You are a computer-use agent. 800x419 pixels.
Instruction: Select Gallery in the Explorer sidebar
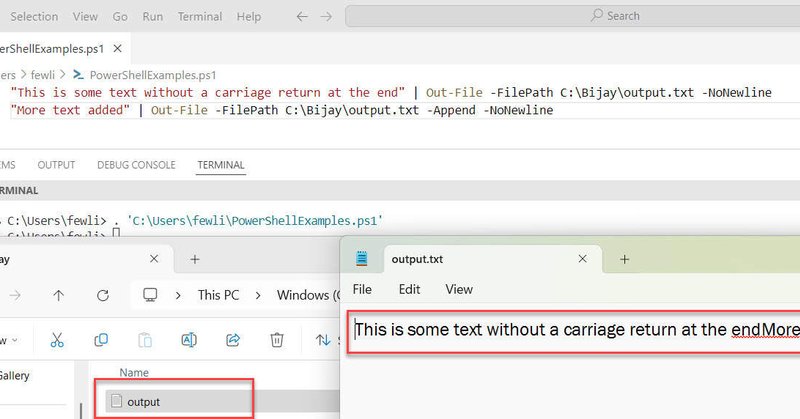[14, 376]
